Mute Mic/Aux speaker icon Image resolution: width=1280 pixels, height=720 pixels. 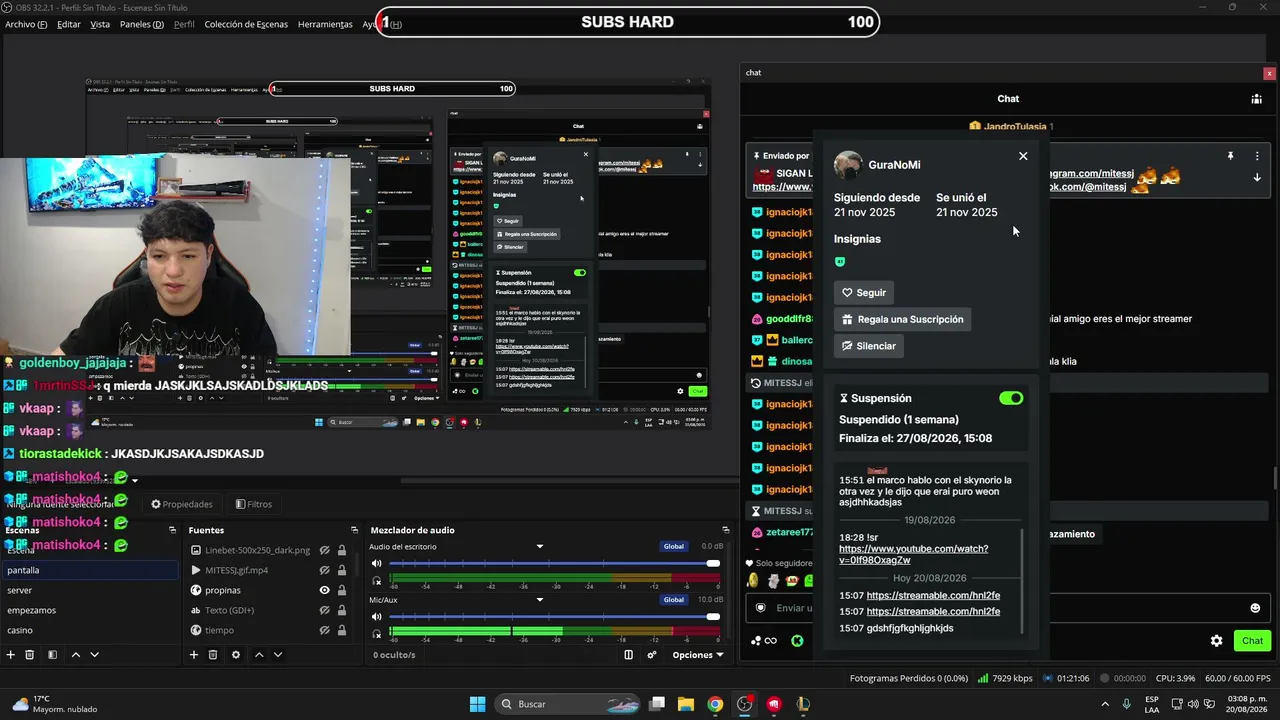pos(377,616)
